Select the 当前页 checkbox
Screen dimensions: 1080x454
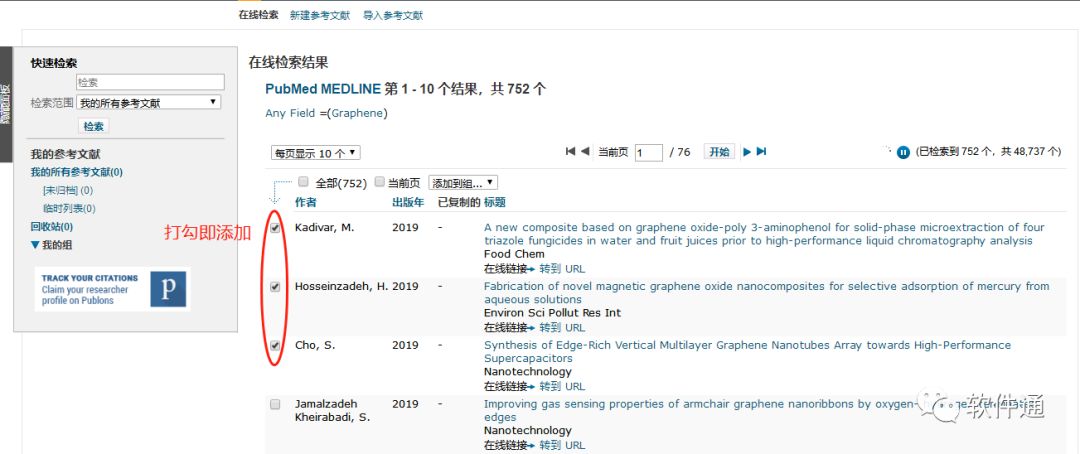pos(380,183)
